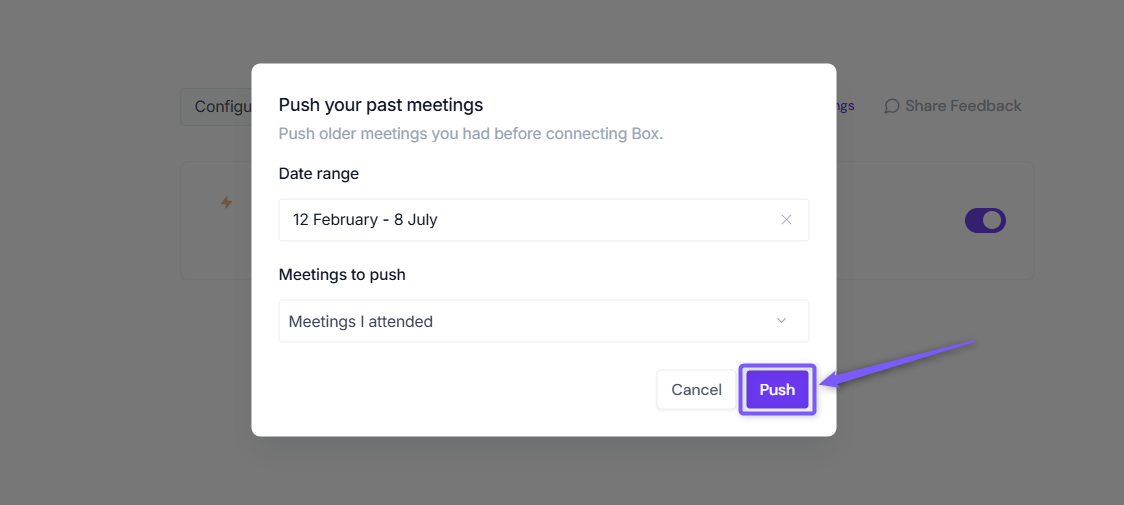The height and width of the screenshot is (505, 1124).
Task: Click the dimmed card containing the toggle
Action: (935, 220)
